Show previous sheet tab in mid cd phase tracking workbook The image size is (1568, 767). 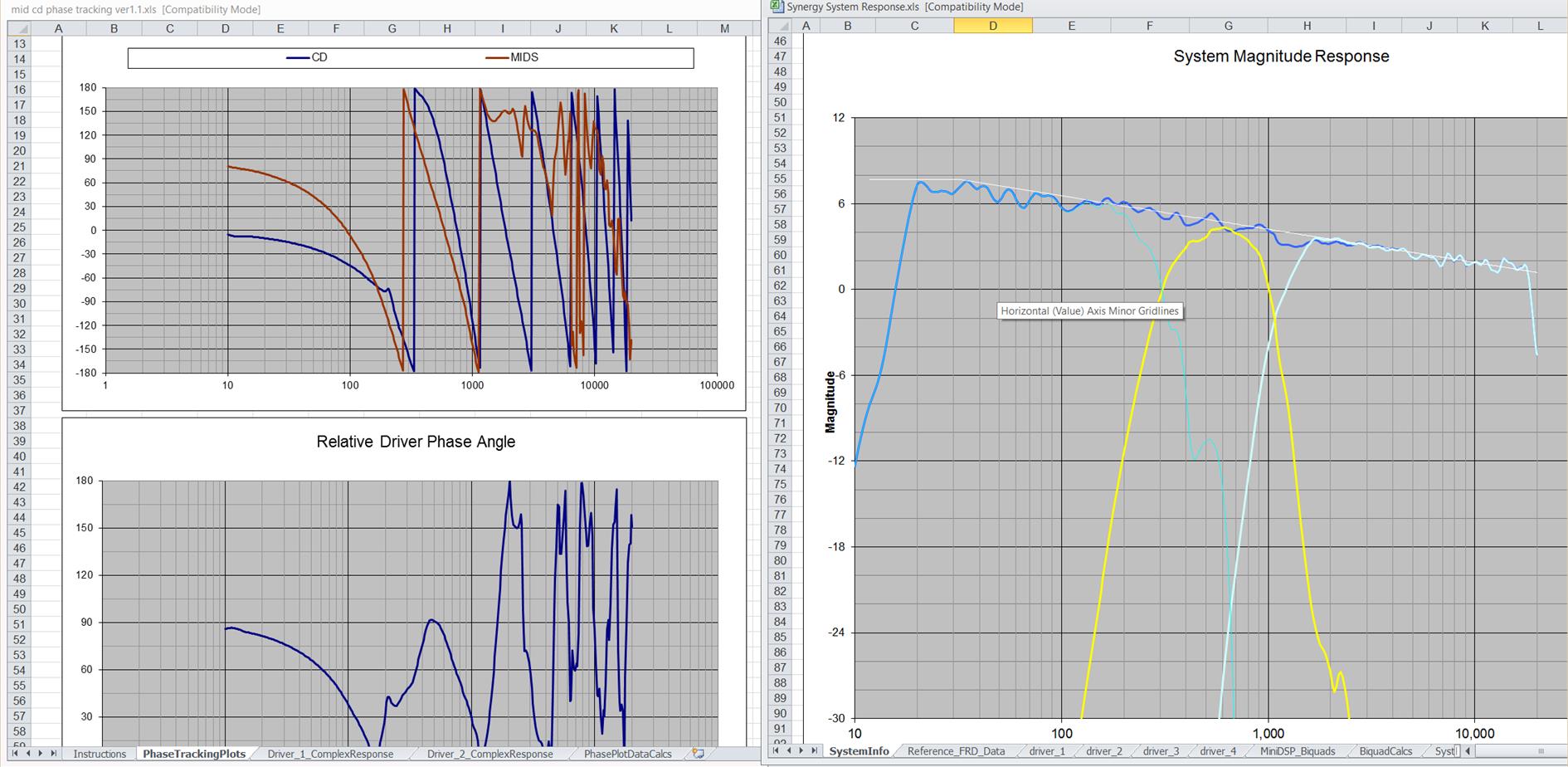(x=28, y=754)
